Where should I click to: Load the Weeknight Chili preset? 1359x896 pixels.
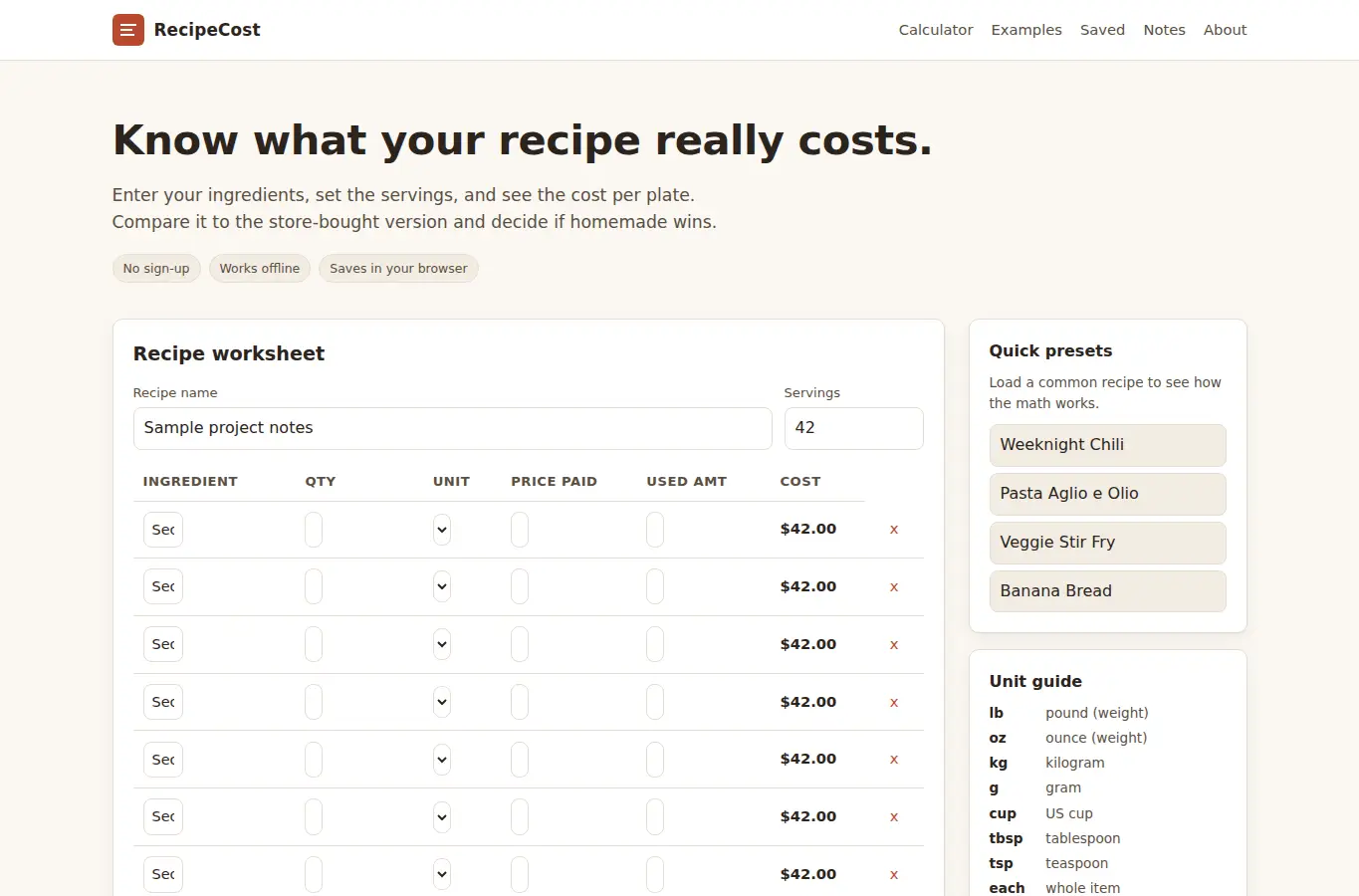1107,445
